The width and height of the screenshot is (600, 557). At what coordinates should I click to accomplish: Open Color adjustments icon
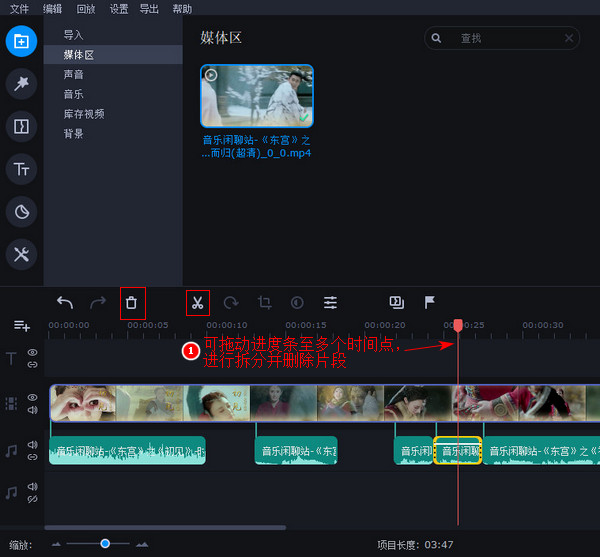click(297, 303)
